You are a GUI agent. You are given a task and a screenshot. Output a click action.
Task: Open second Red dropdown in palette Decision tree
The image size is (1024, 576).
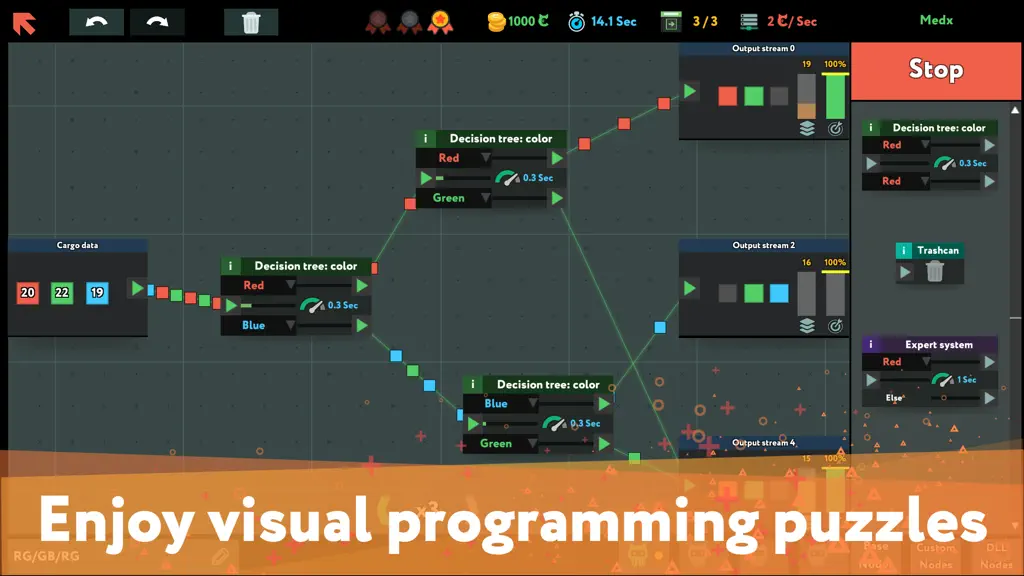tap(896, 182)
